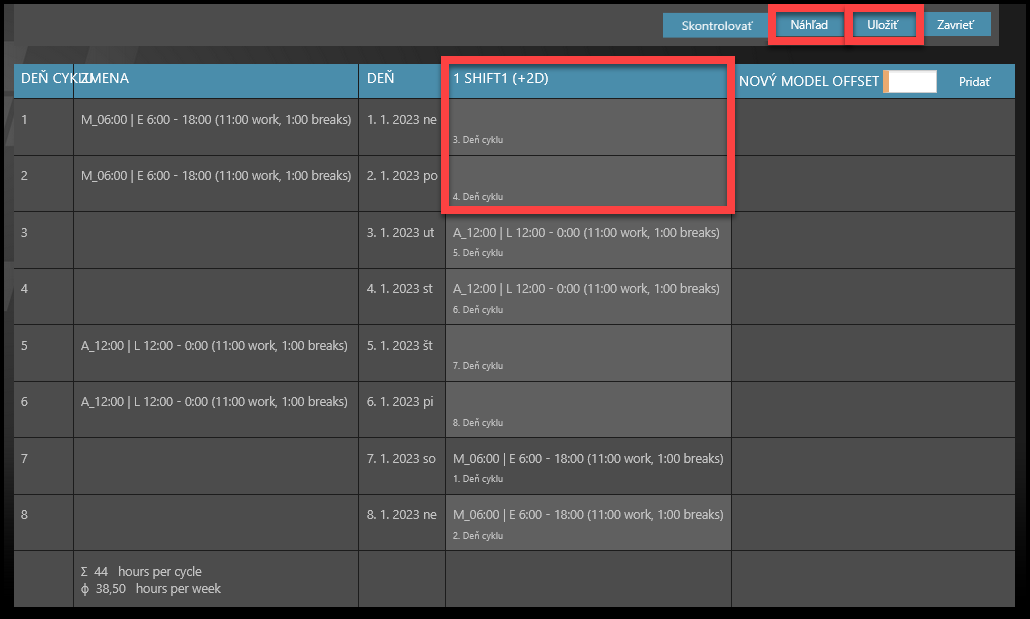Select the M_06:00 shift in cycle day 2
The width and height of the screenshot is (1030, 619).
pyautogui.click(x=215, y=175)
